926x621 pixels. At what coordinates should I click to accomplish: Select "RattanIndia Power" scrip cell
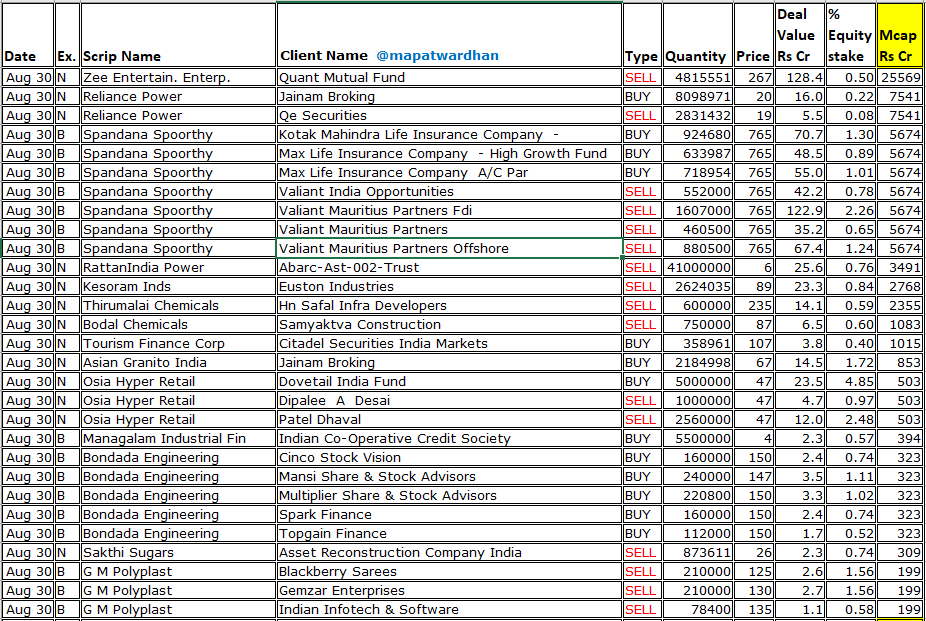point(178,267)
